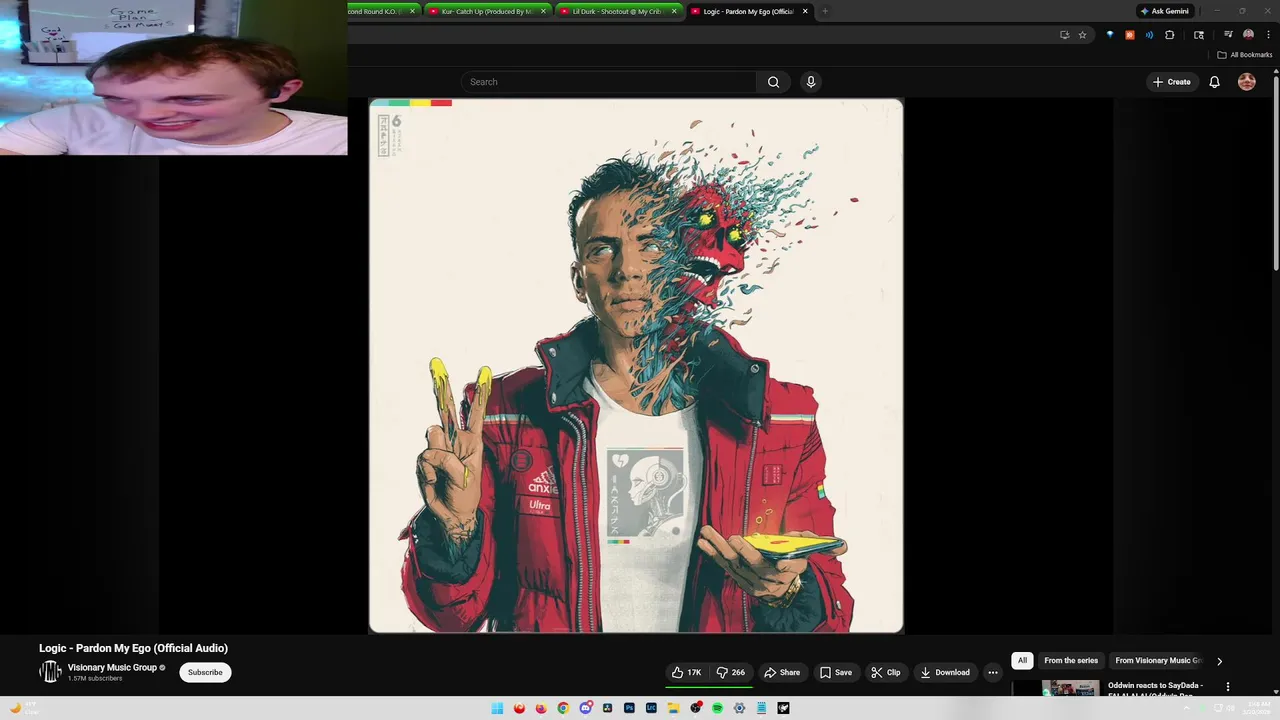Image resolution: width=1280 pixels, height=720 pixels.
Task: Select the All filter chip
Action: point(1022,660)
